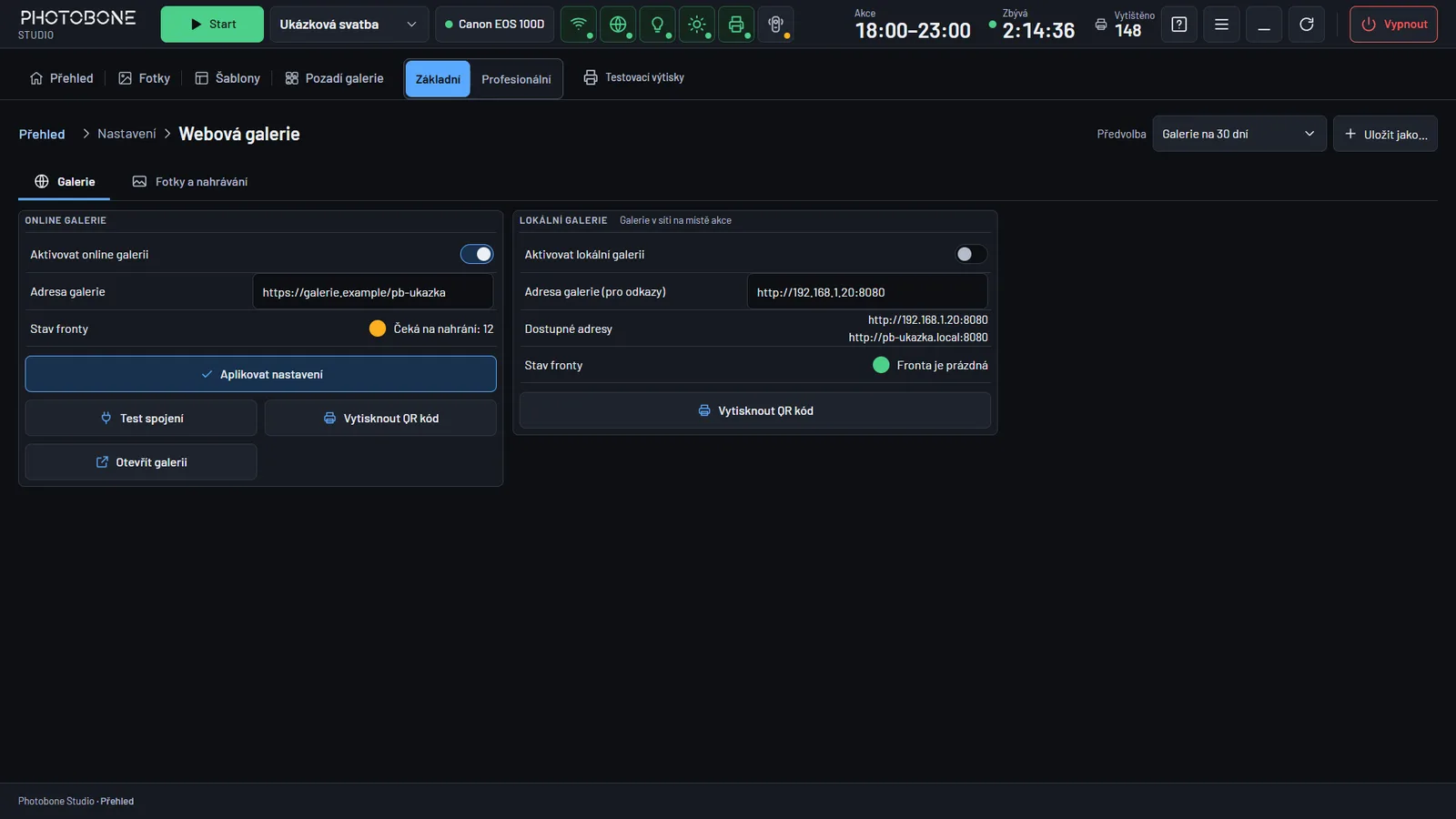
Task: Switch to the Galerie tab
Action: (x=65, y=182)
